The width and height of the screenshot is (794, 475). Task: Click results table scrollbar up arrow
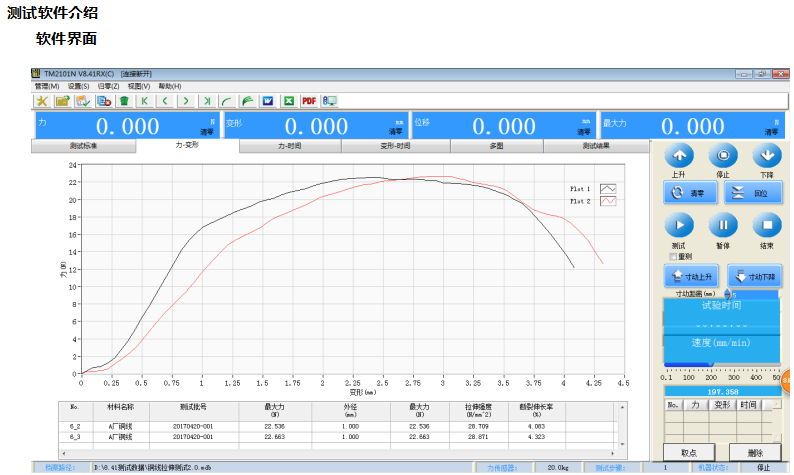click(622, 407)
